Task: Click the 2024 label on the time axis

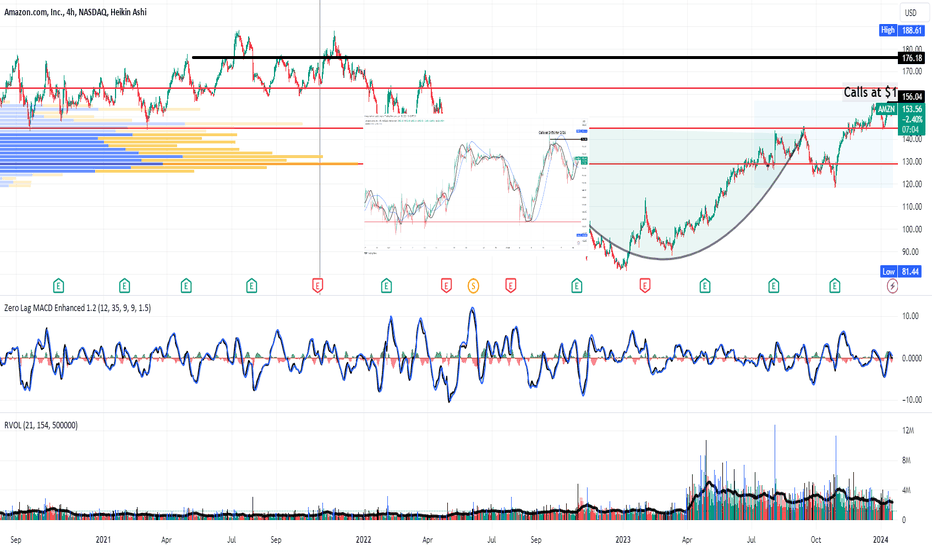Action: tap(880, 540)
